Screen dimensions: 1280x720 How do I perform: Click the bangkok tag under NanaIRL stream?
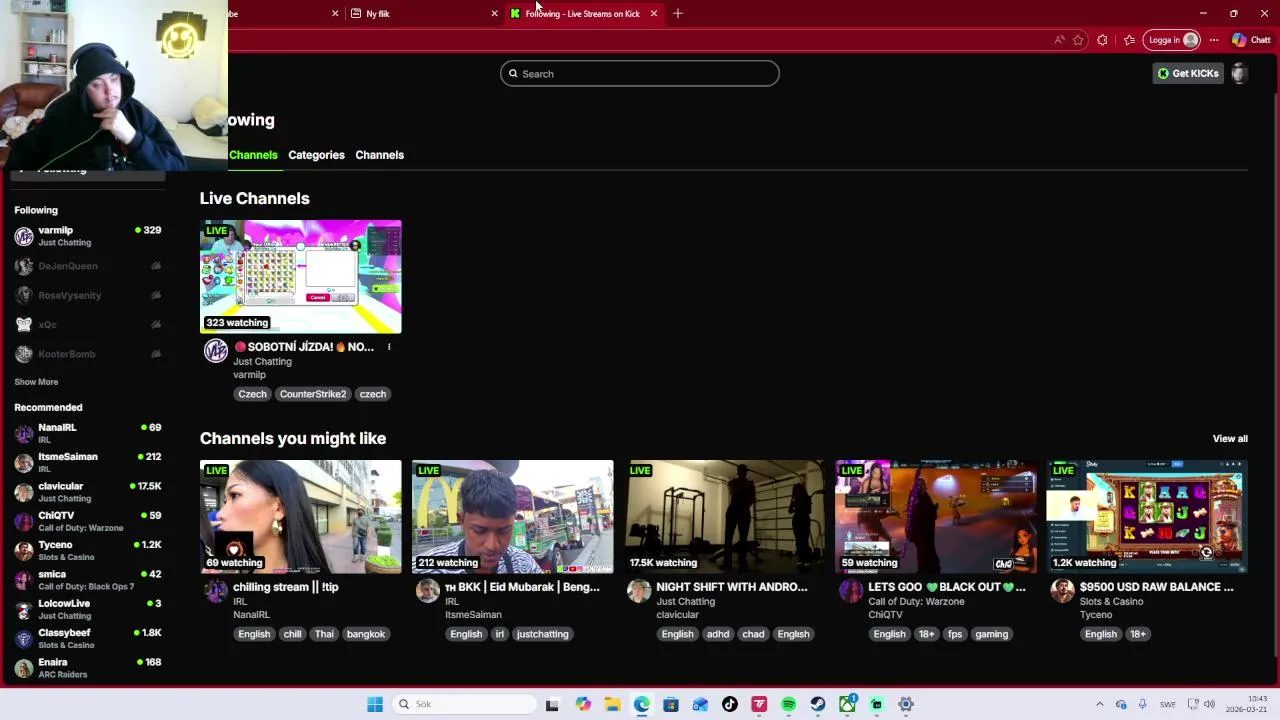click(x=366, y=634)
